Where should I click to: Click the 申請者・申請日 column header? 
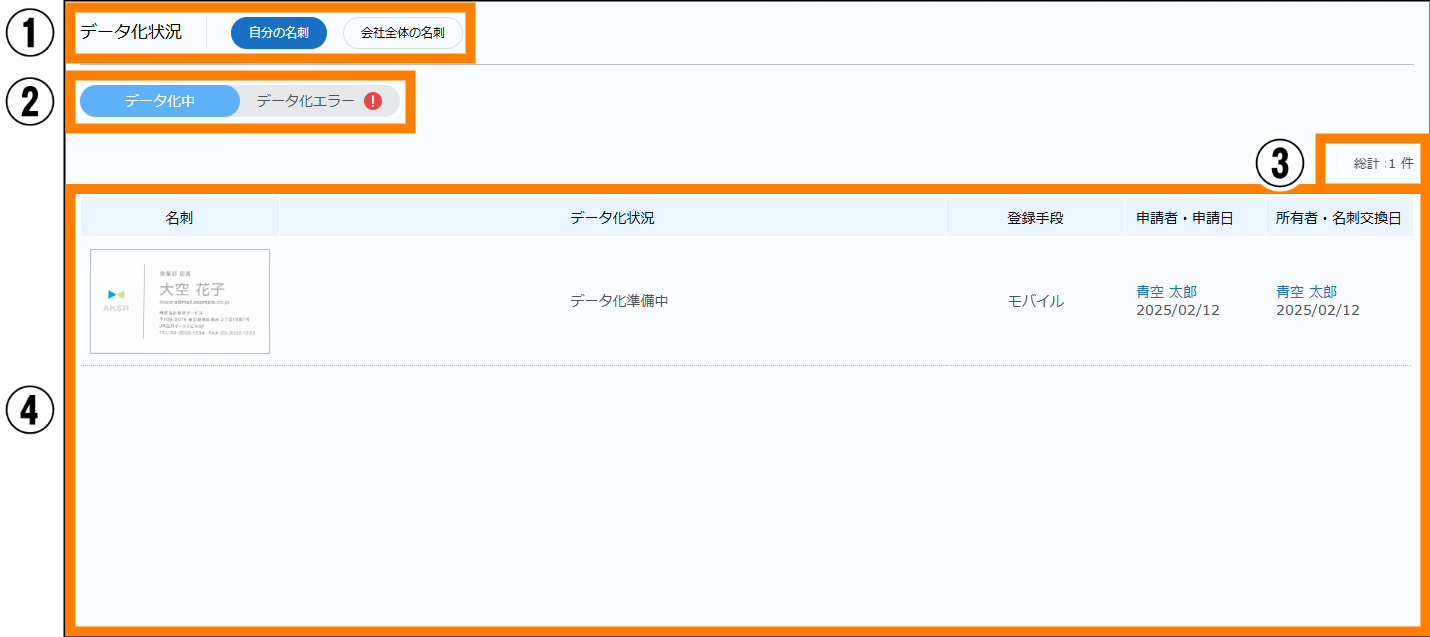click(1185, 217)
